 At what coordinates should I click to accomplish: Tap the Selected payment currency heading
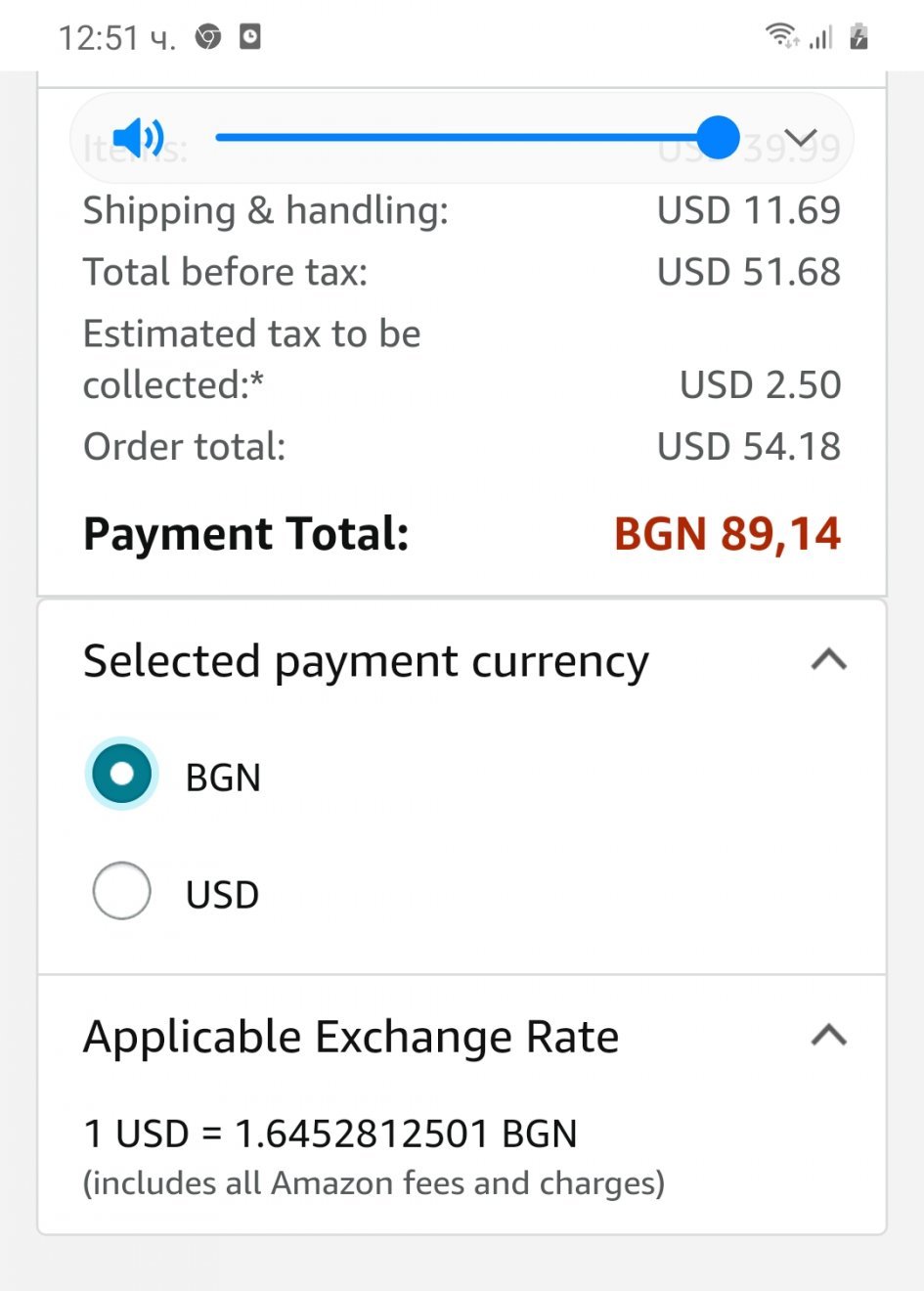pos(366,661)
